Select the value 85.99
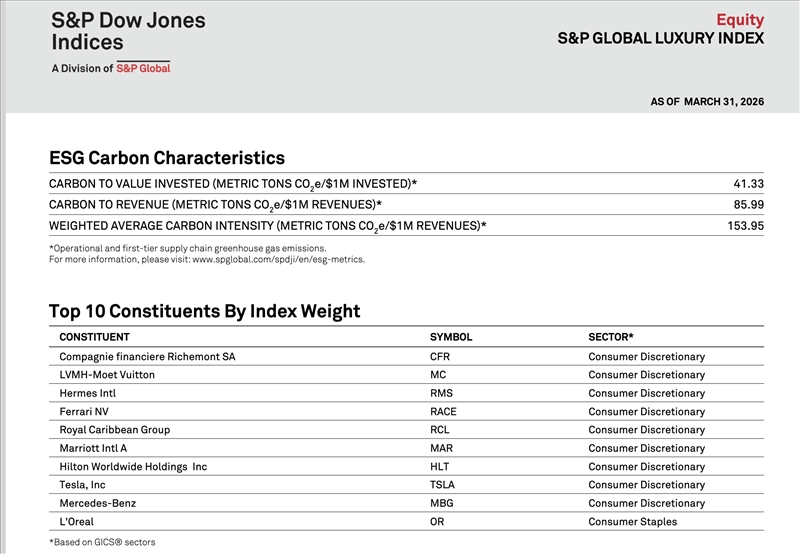The width and height of the screenshot is (800, 554). (748, 205)
